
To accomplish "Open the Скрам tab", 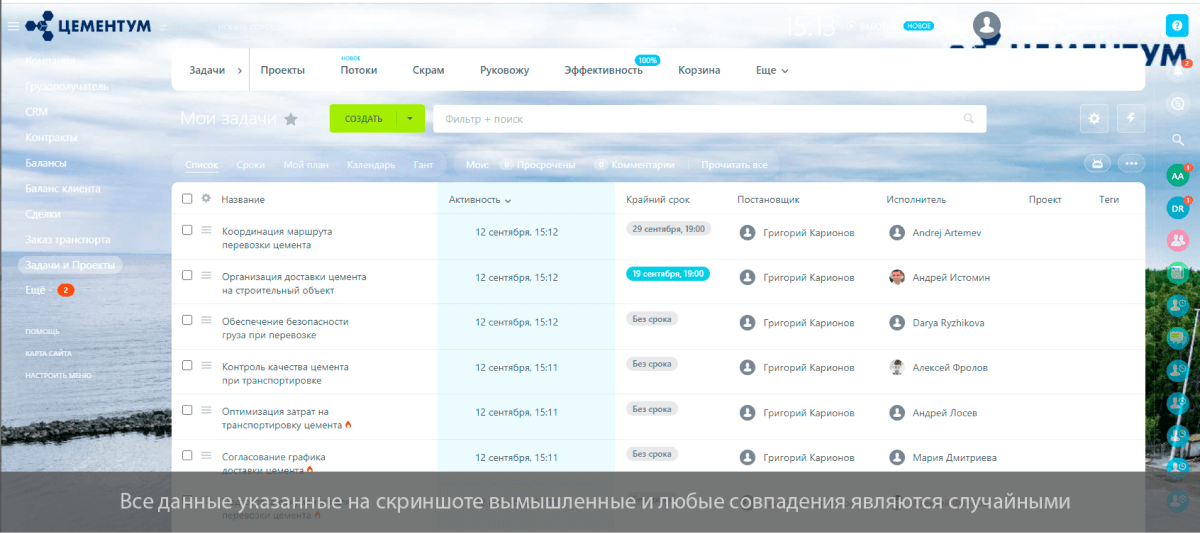I will 428,70.
